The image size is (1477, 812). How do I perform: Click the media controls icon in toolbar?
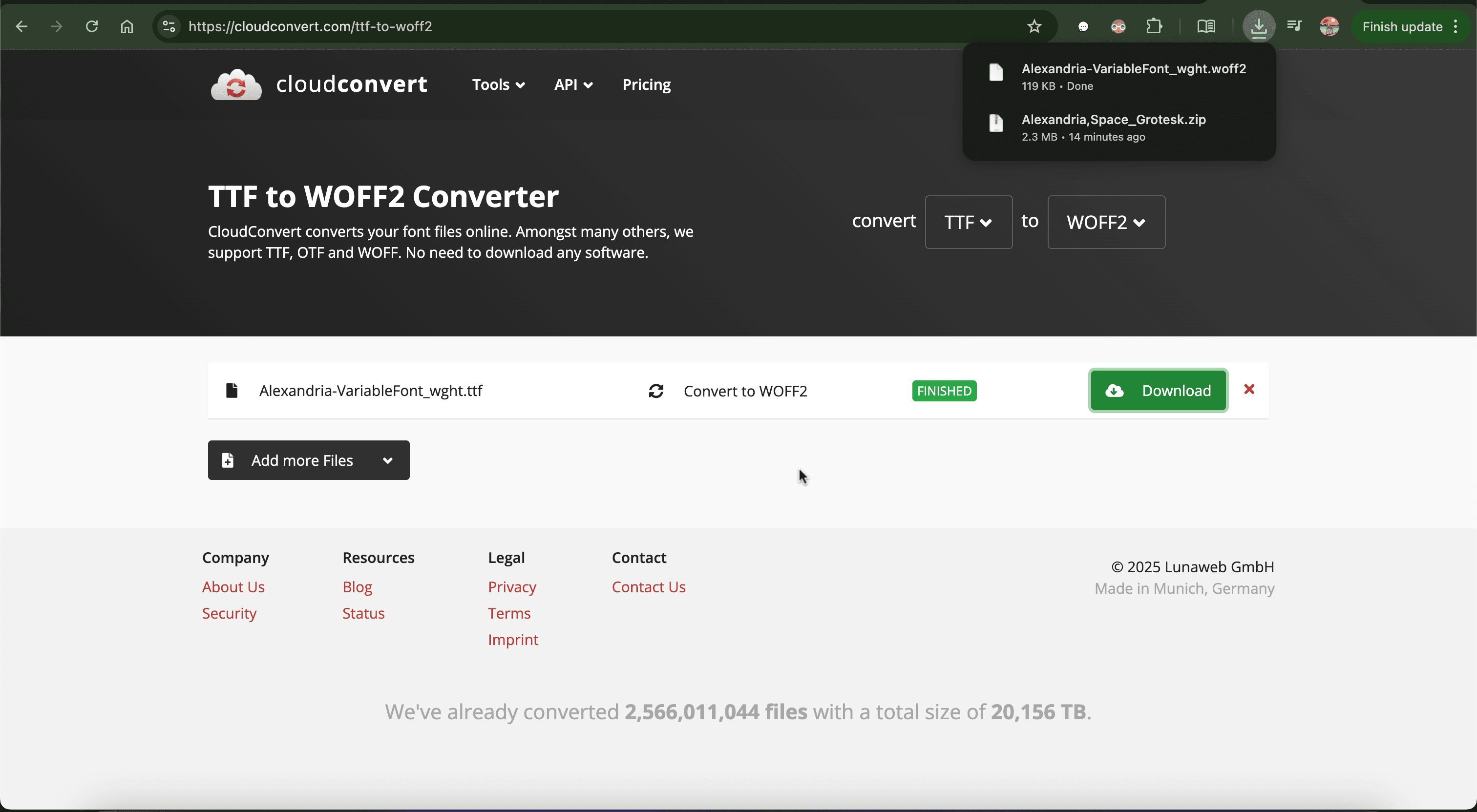(1294, 26)
